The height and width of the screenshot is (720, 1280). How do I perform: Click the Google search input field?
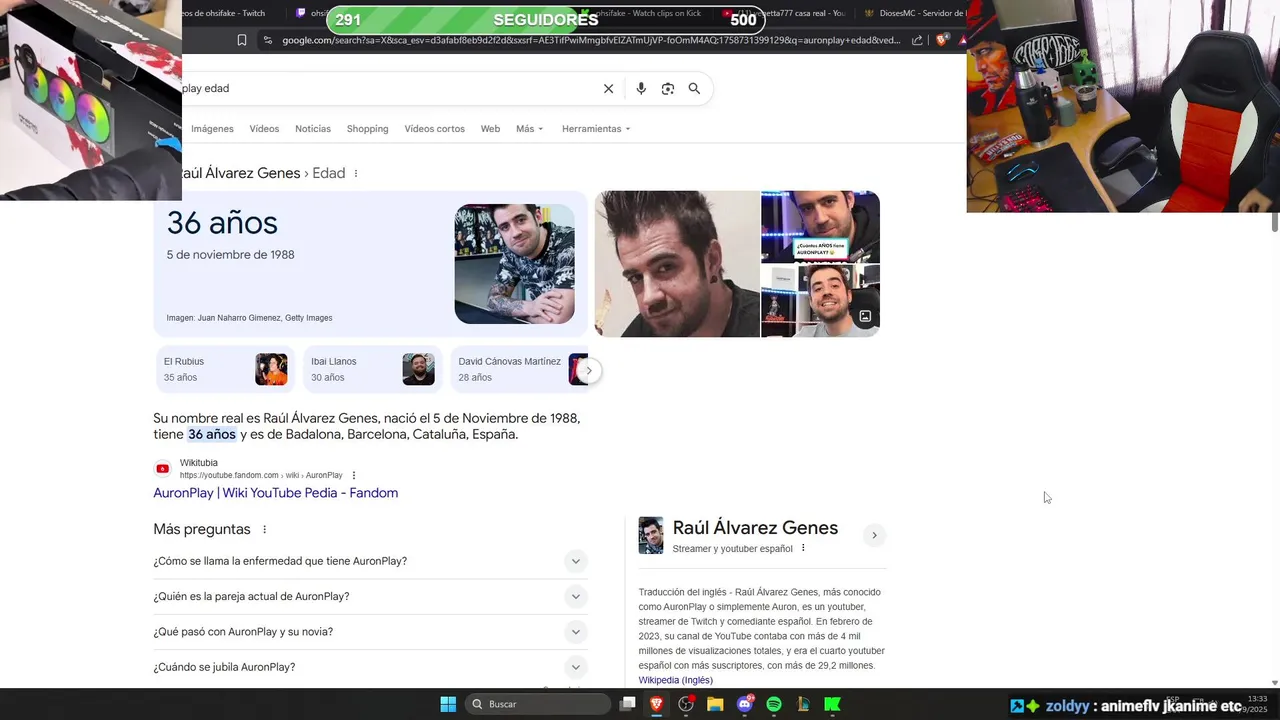point(390,89)
